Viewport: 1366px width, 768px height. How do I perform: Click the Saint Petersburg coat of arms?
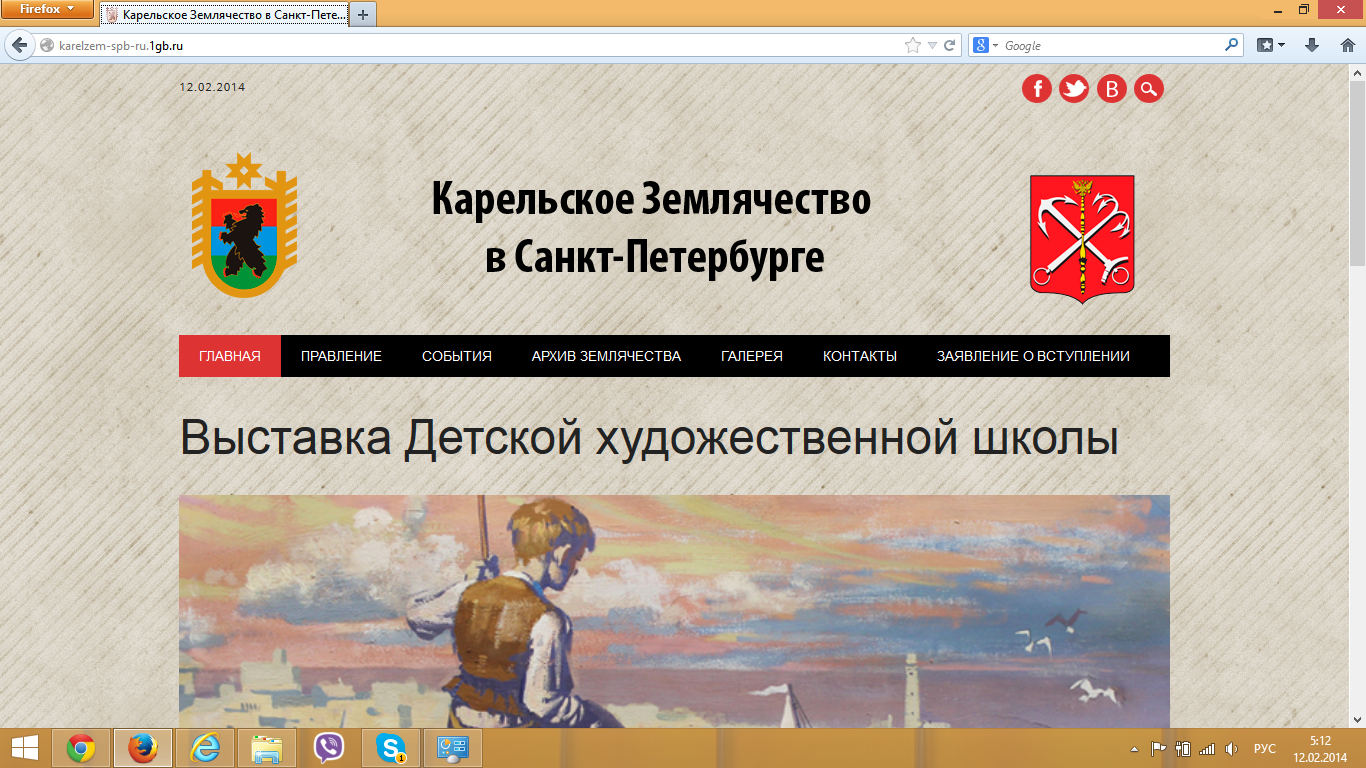[1082, 235]
